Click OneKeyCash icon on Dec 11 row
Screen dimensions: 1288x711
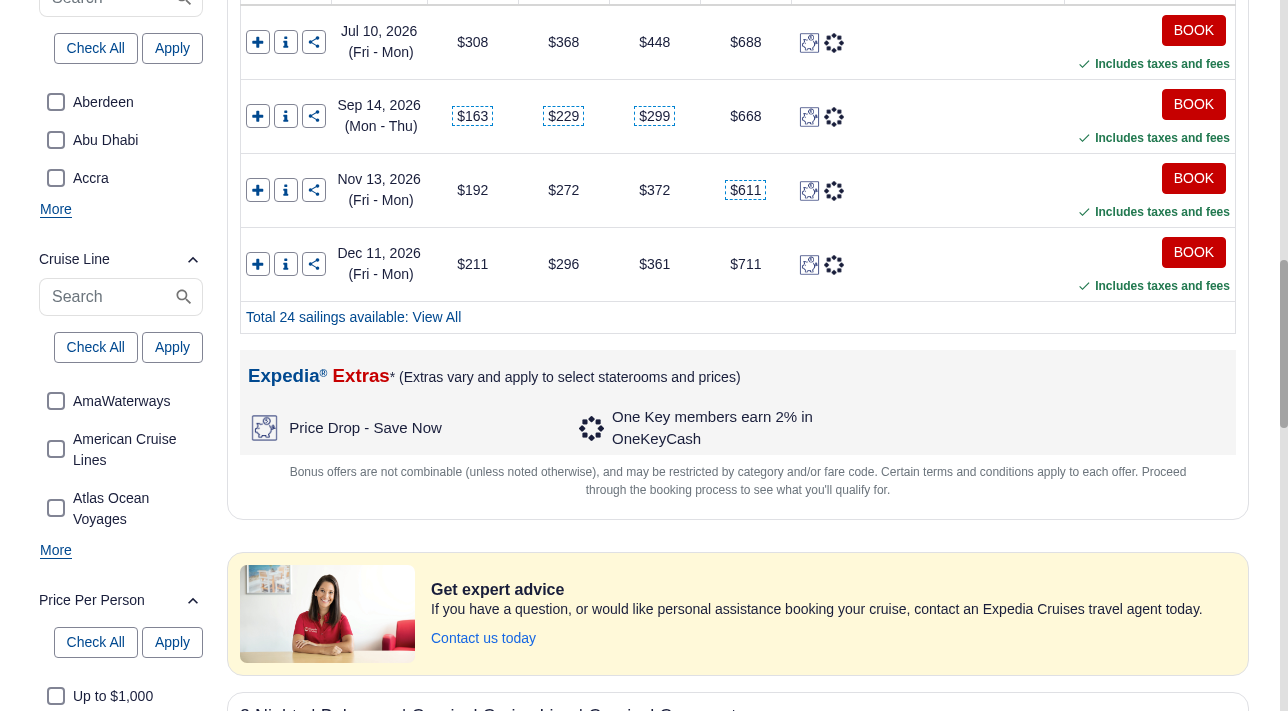(834, 265)
